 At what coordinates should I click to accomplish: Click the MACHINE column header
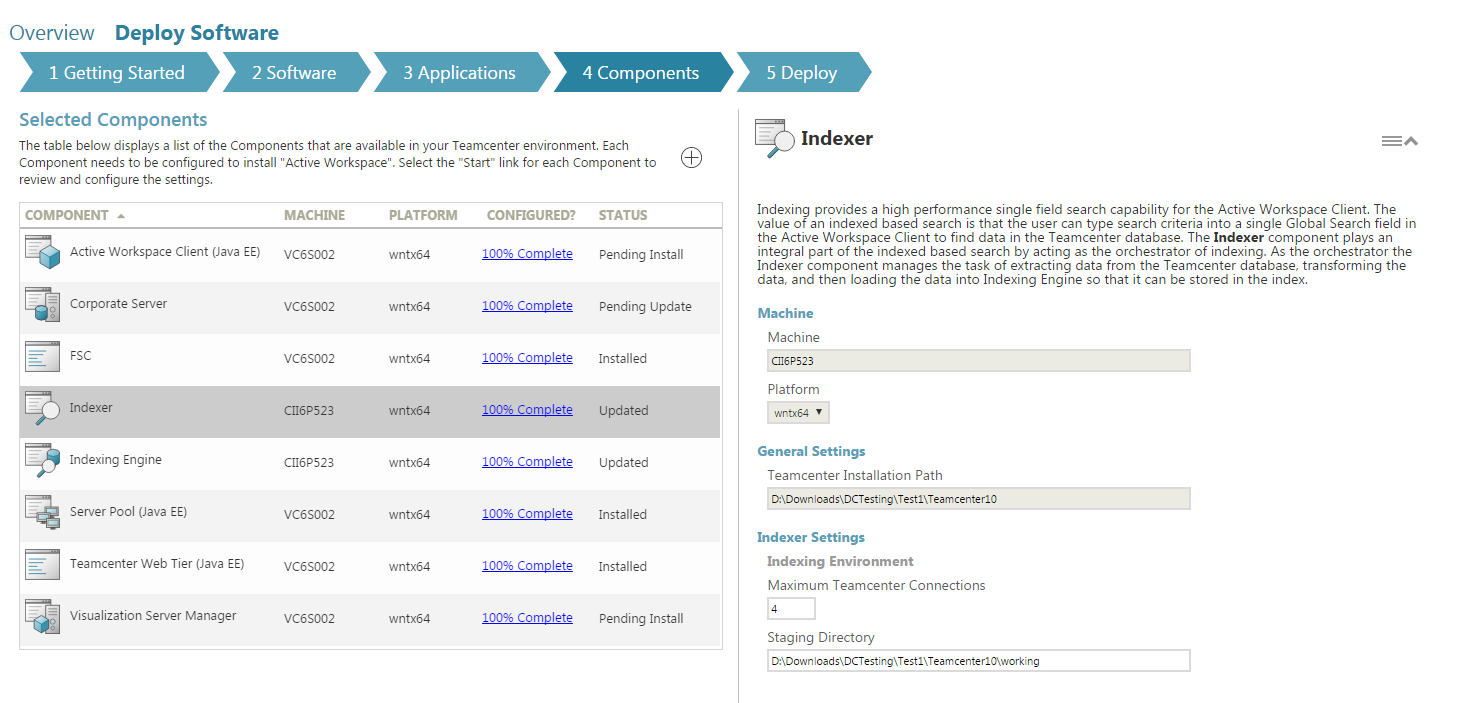(x=314, y=215)
